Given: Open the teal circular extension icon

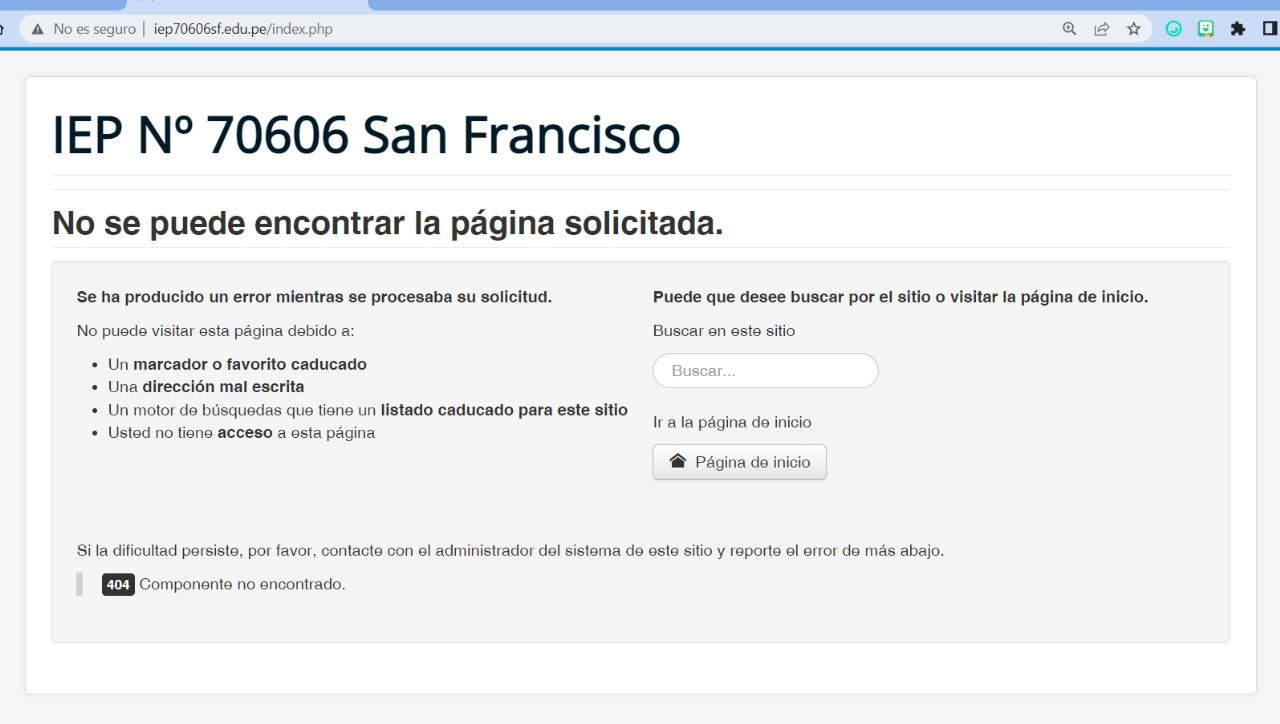Looking at the screenshot, I should [1174, 29].
